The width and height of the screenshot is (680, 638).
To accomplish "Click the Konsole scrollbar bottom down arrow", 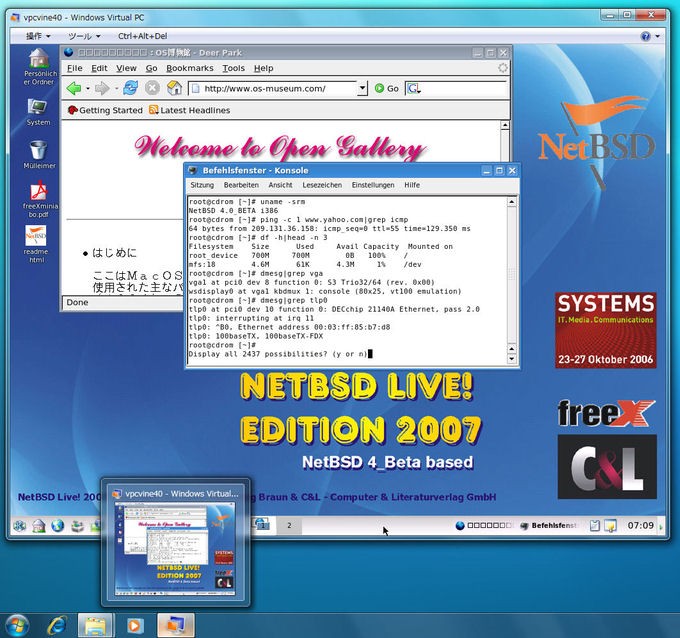I will click(512, 359).
